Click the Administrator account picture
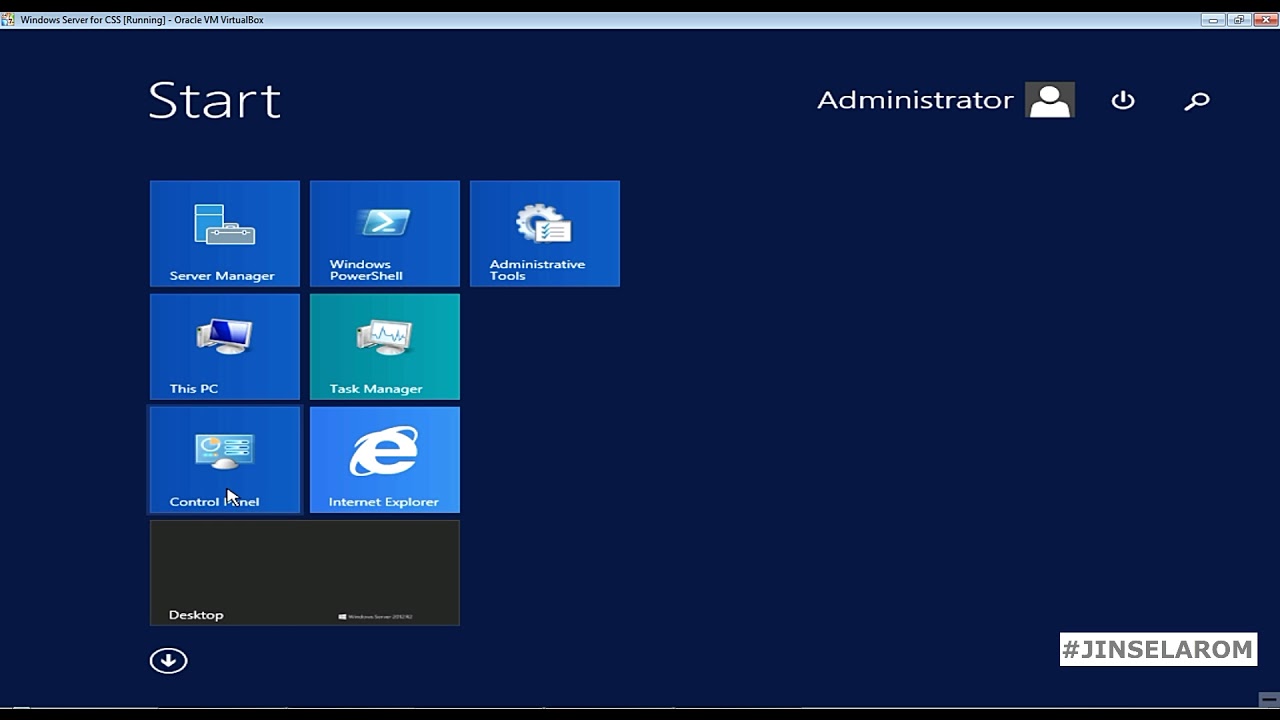 click(x=1050, y=100)
